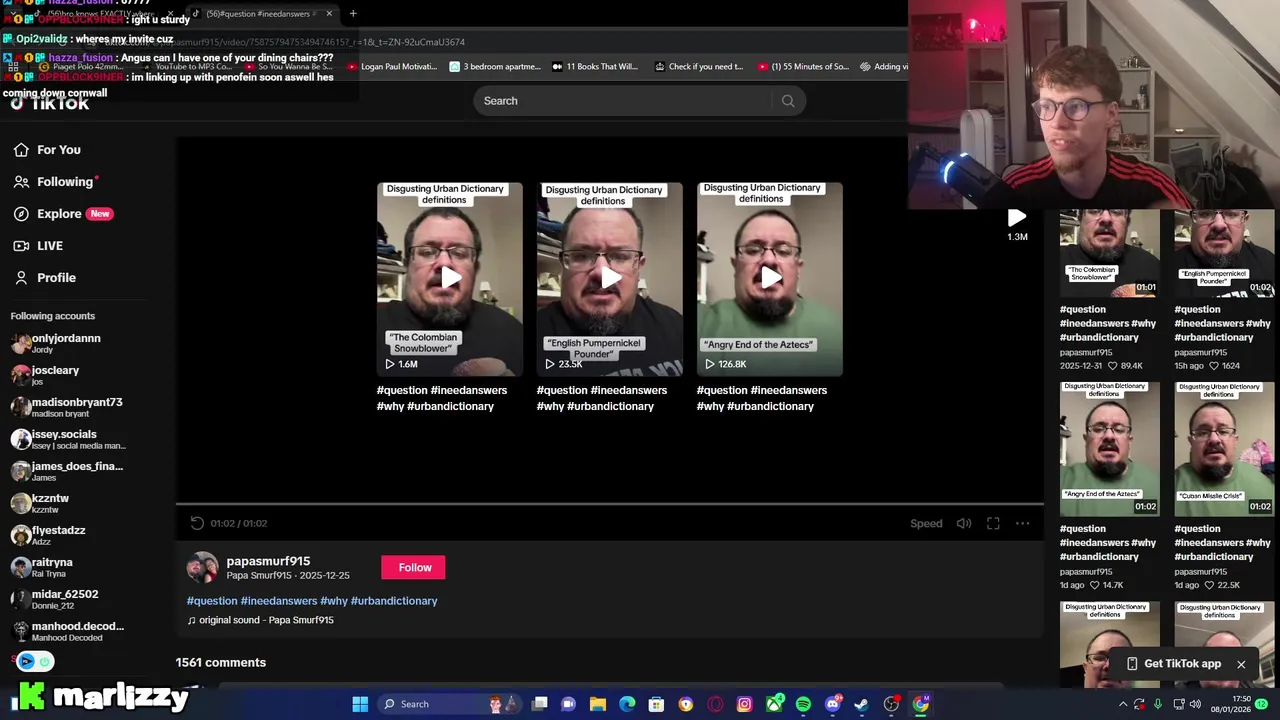
Task: Dismiss the Get TikTok app popup
Action: [1241, 664]
